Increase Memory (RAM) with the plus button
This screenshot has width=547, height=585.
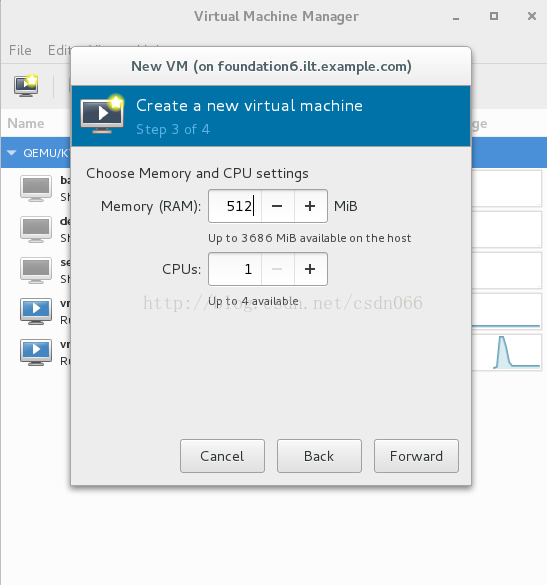click(310, 206)
